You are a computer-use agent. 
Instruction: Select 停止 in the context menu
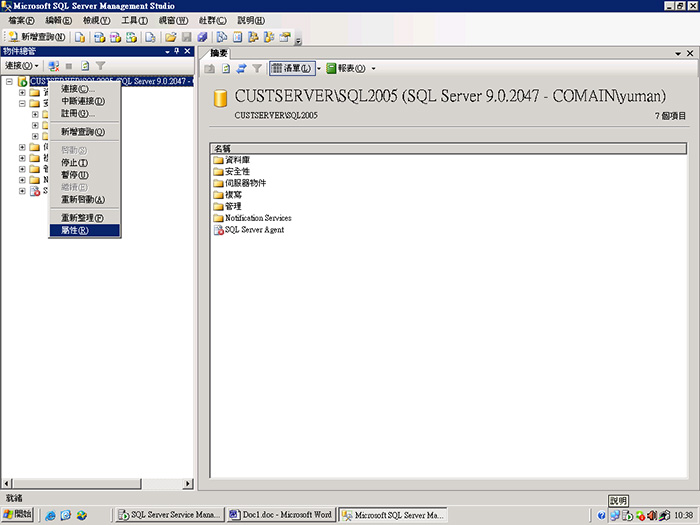coord(84,162)
